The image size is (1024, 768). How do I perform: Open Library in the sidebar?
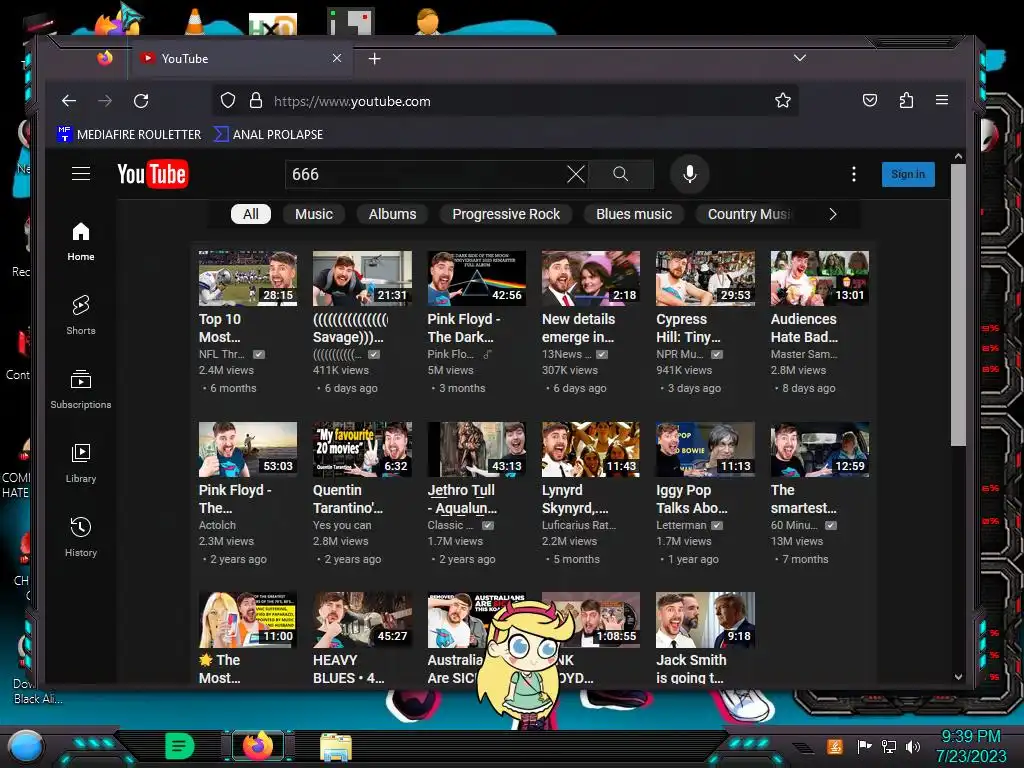(81, 463)
